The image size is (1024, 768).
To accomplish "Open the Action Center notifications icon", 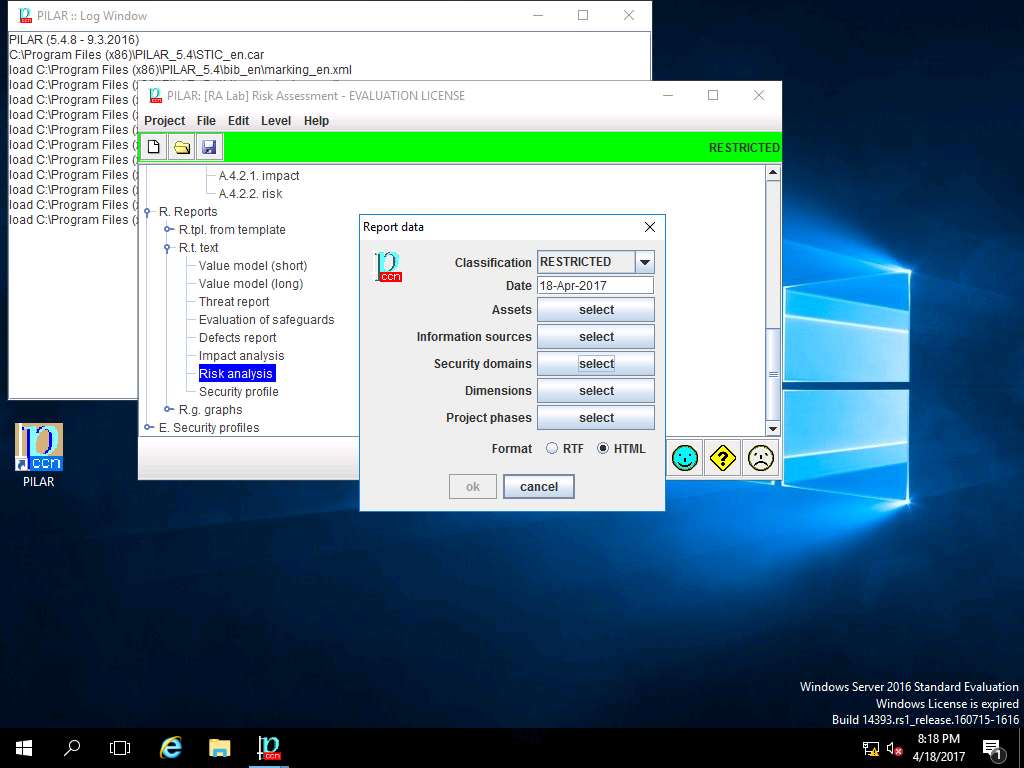I will point(993,749).
